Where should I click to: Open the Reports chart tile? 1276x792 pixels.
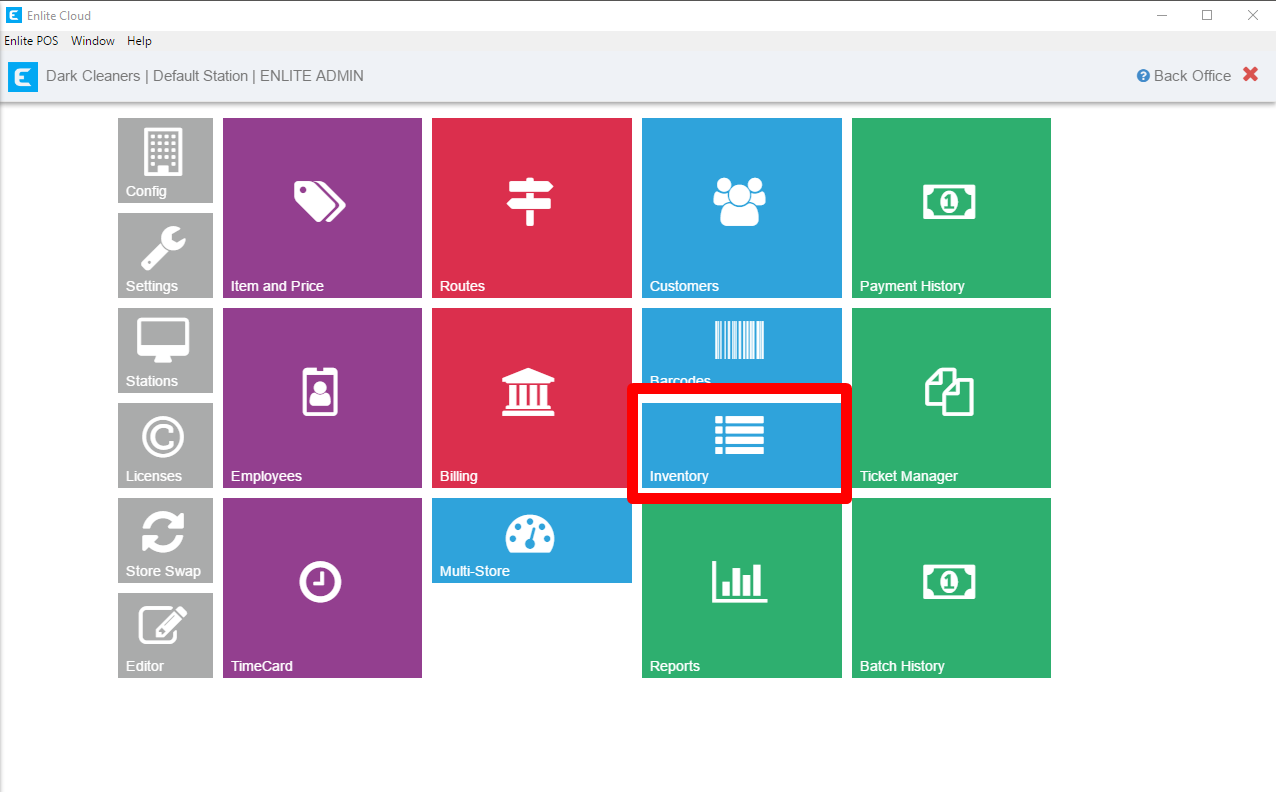click(742, 588)
